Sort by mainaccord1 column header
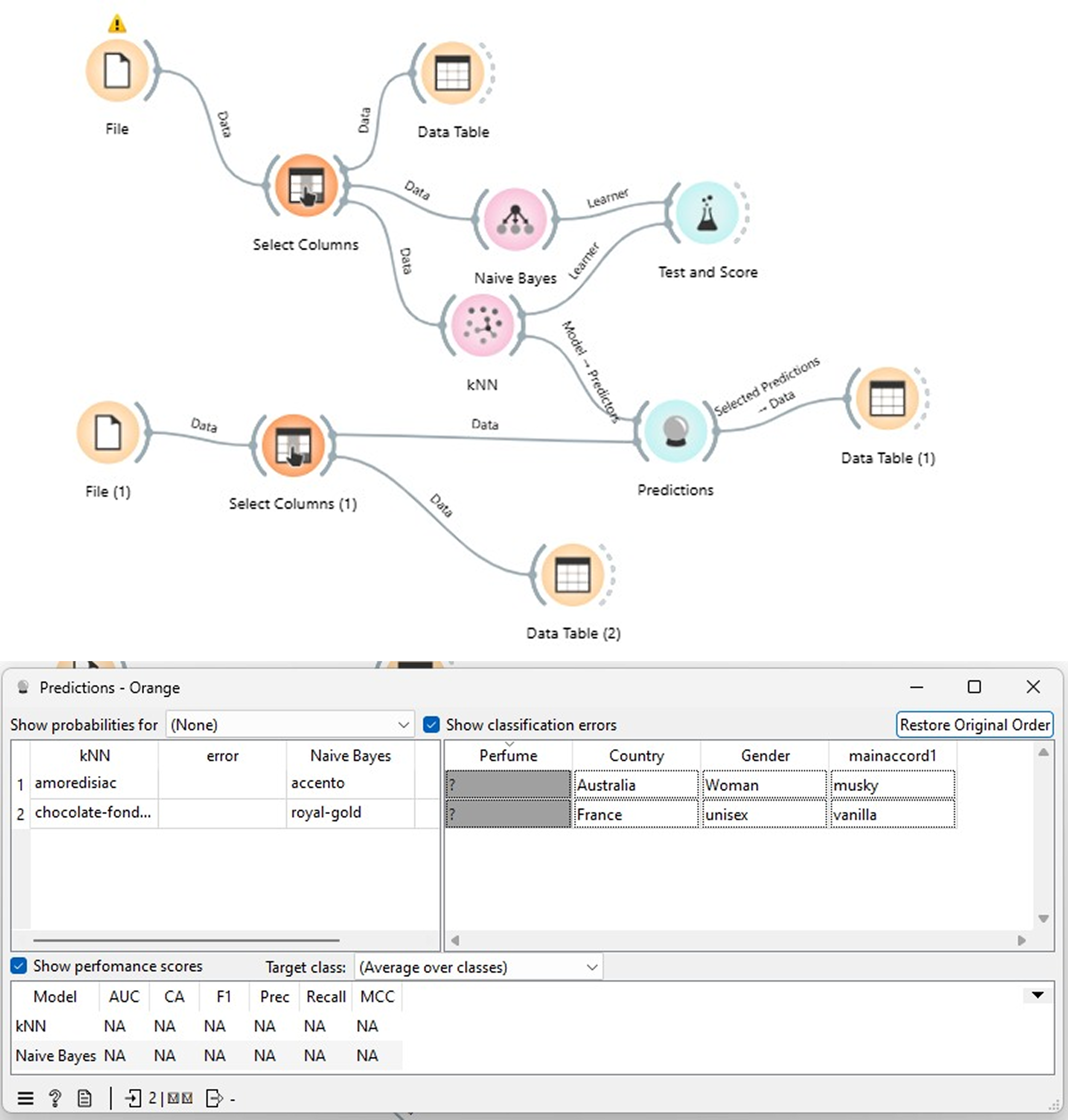This screenshot has width=1068, height=1120. (893, 756)
